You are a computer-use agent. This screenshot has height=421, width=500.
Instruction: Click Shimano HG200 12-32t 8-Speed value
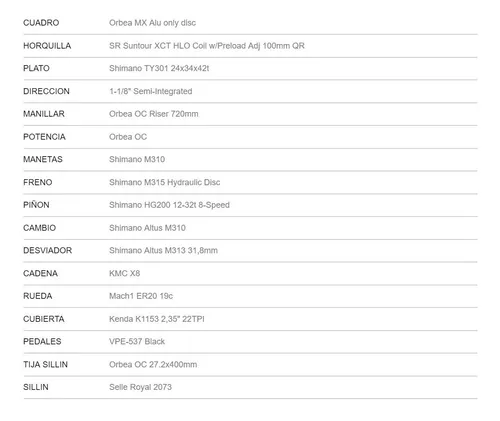pos(169,205)
